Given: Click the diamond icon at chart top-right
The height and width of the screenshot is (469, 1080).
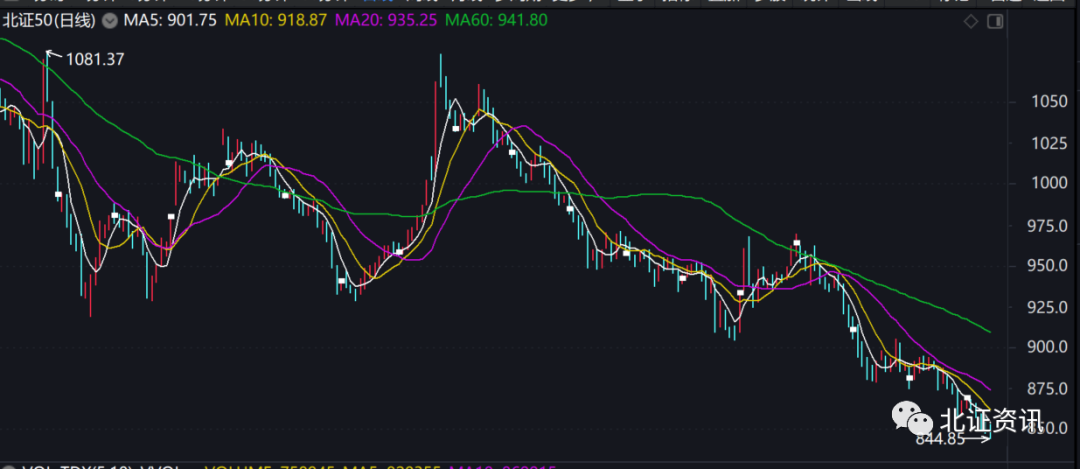Looking at the screenshot, I should [x=969, y=21].
